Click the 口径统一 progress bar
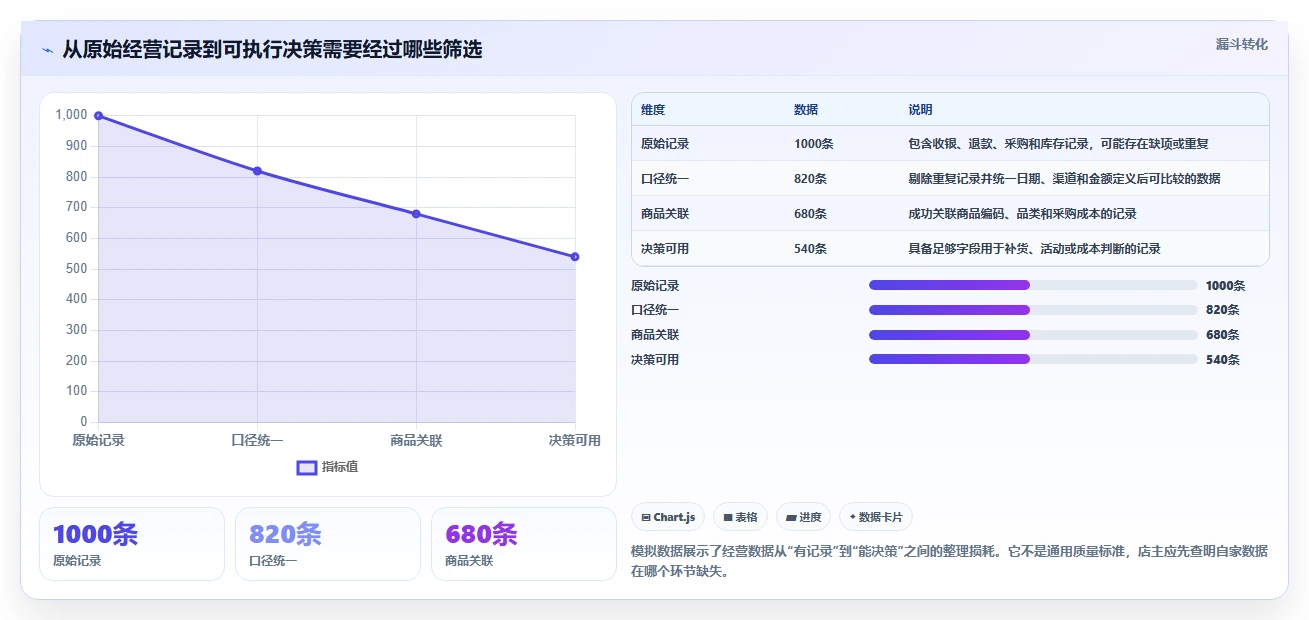The height and width of the screenshot is (620, 1309). pos(1033,310)
